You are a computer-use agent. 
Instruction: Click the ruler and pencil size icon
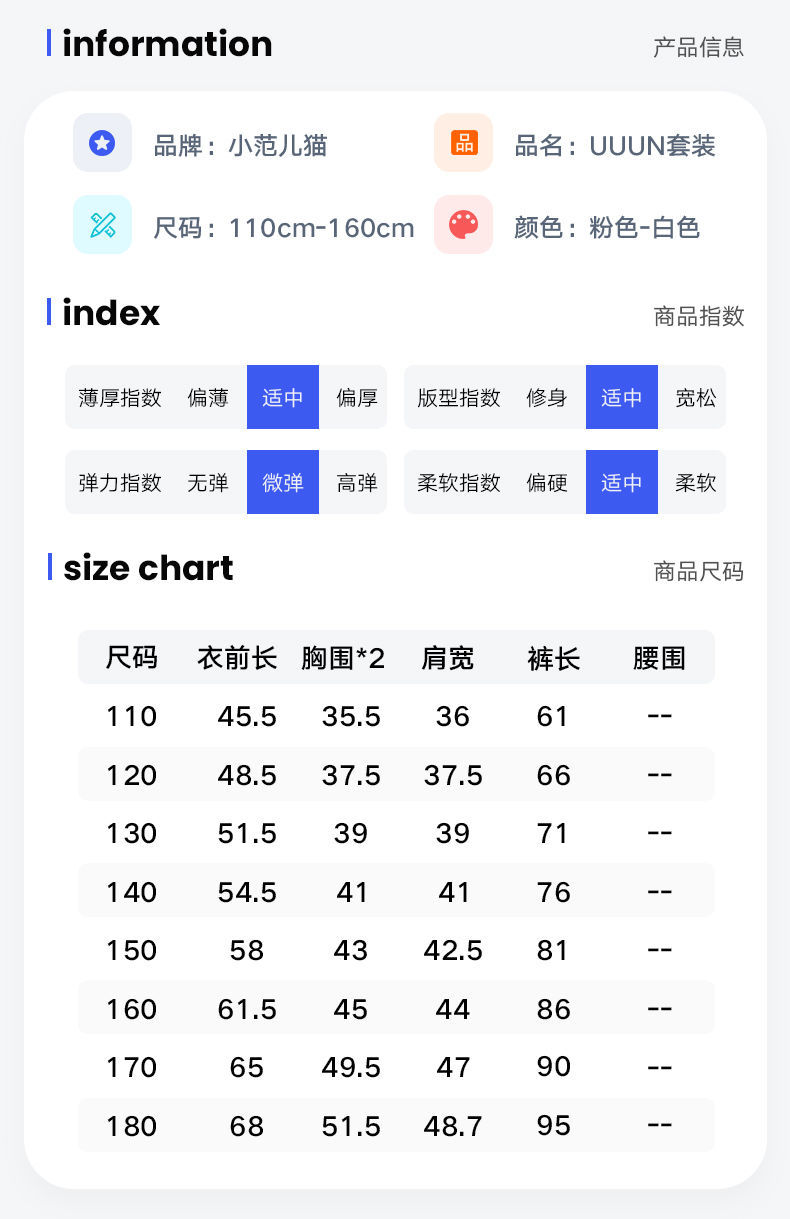(x=102, y=225)
